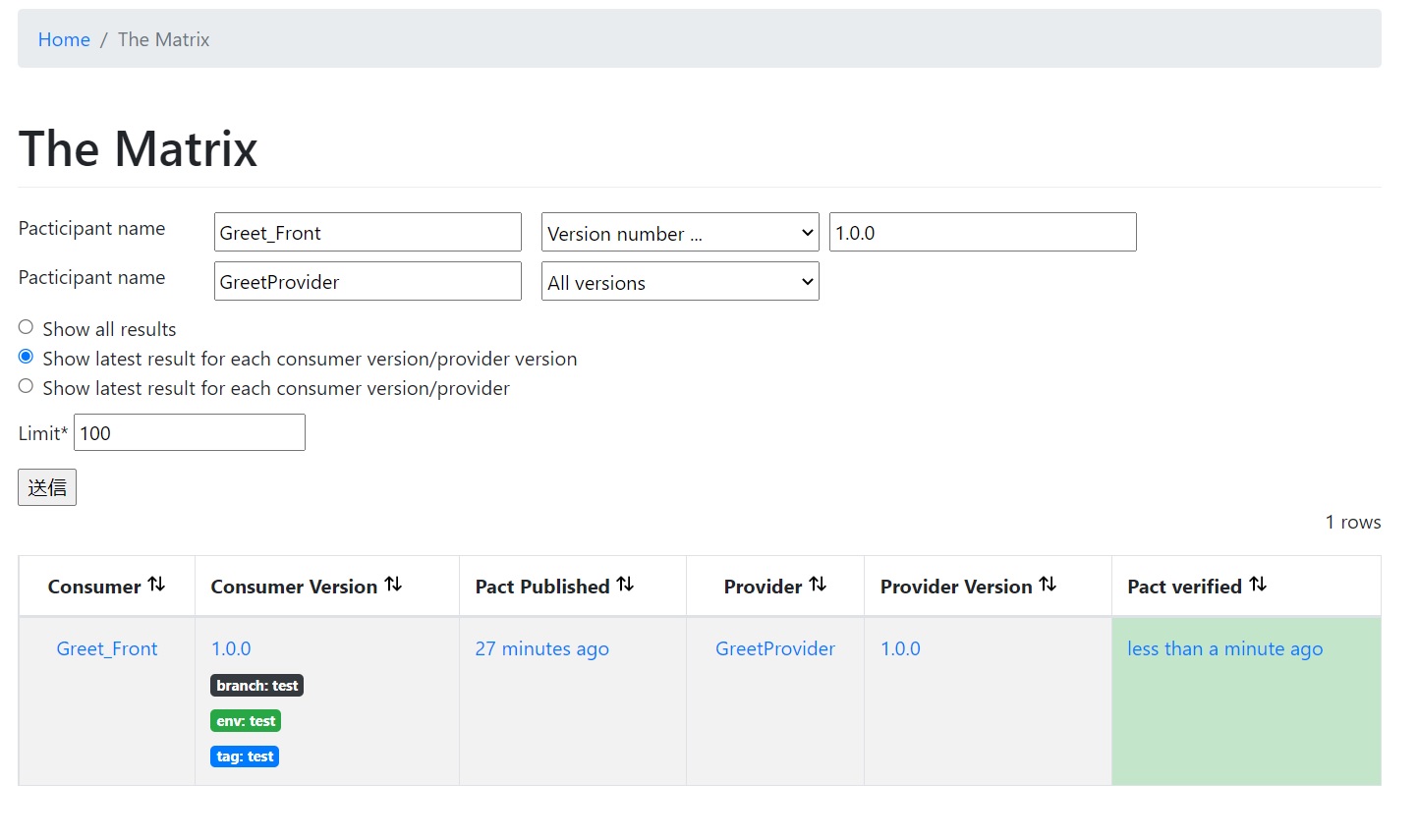Sort by Consumer column arrows icon

(x=156, y=585)
